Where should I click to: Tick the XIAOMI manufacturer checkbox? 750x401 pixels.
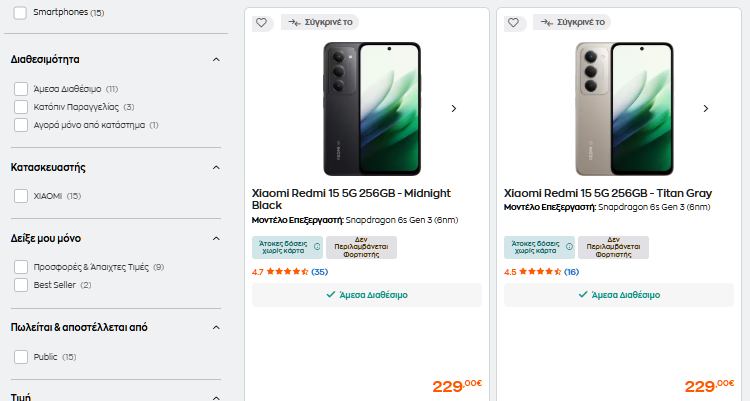coord(21,196)
